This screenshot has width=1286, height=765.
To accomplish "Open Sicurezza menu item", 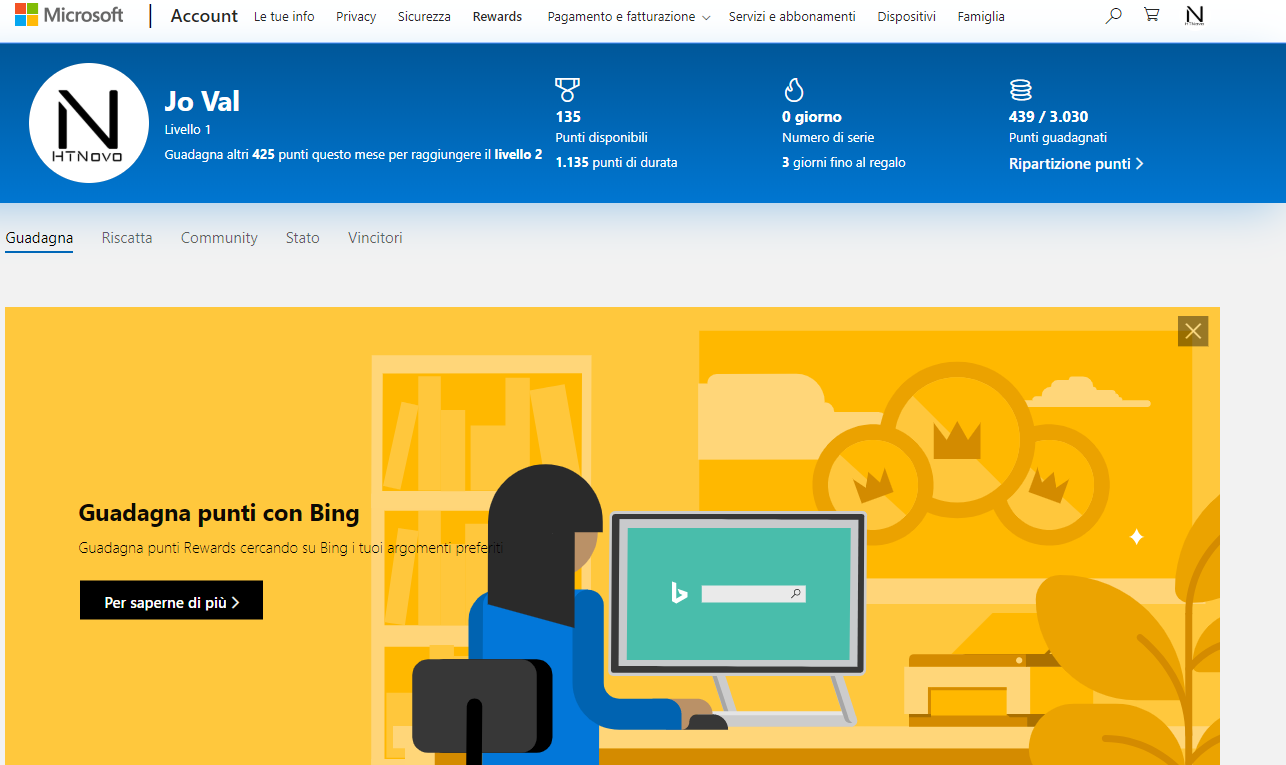I will click(424, 17).
